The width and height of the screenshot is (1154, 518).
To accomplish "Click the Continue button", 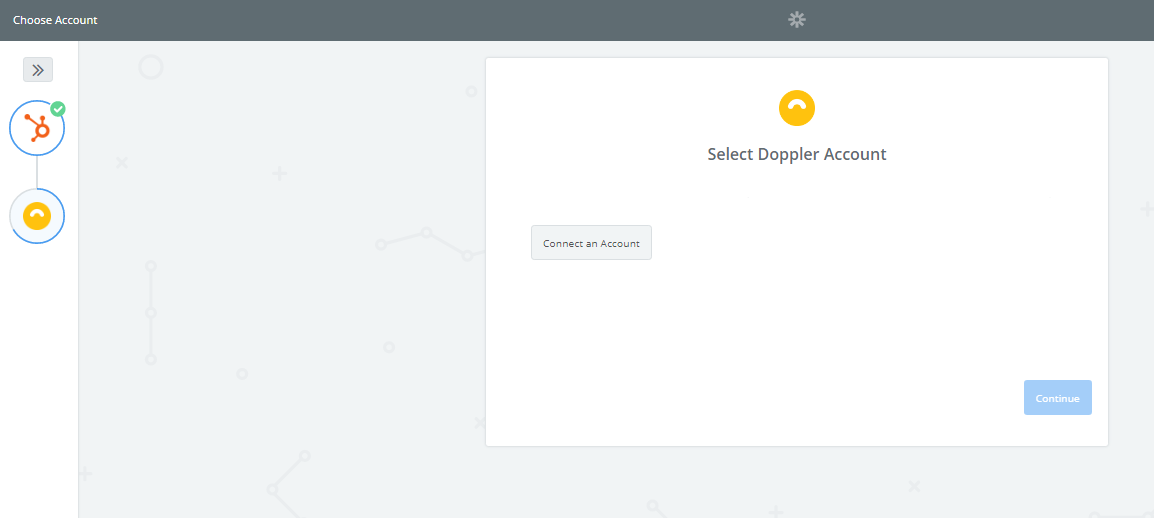I will coord(1058,398).
